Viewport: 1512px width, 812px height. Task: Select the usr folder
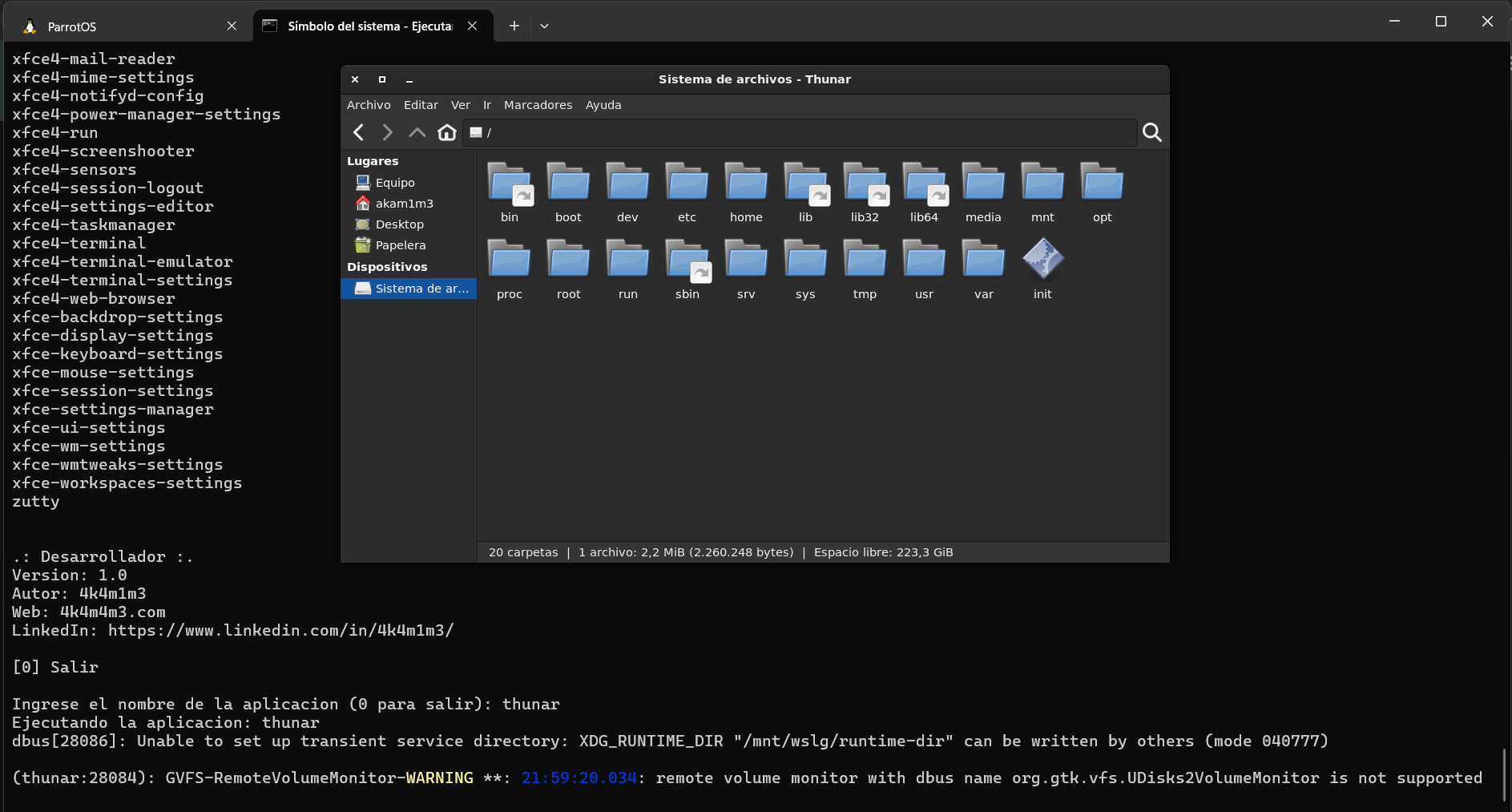(x=925, y=270)
